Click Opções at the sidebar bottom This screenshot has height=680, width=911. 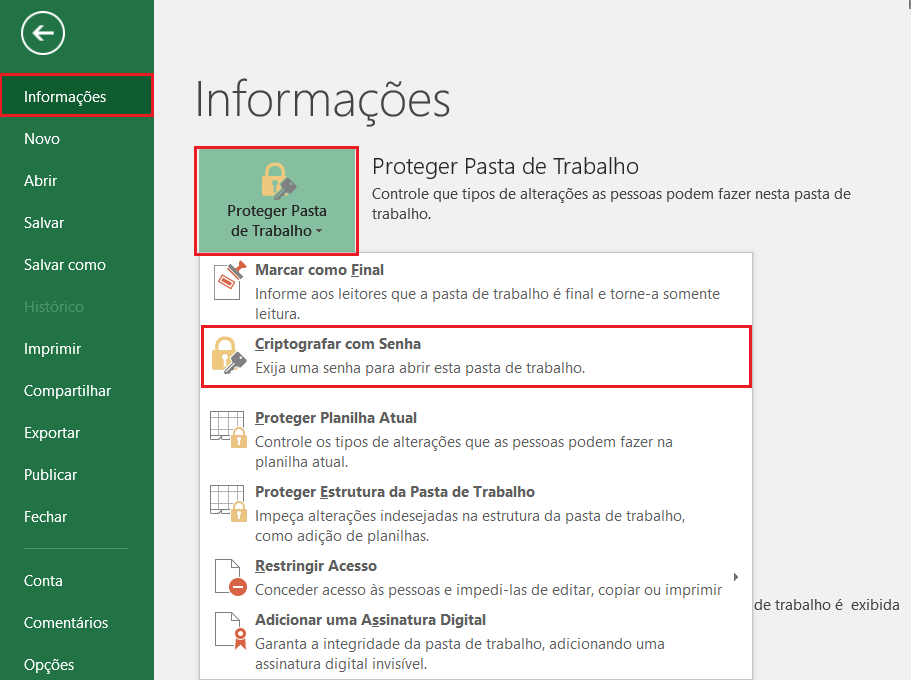pyautogui.click(x=49, y=665)
